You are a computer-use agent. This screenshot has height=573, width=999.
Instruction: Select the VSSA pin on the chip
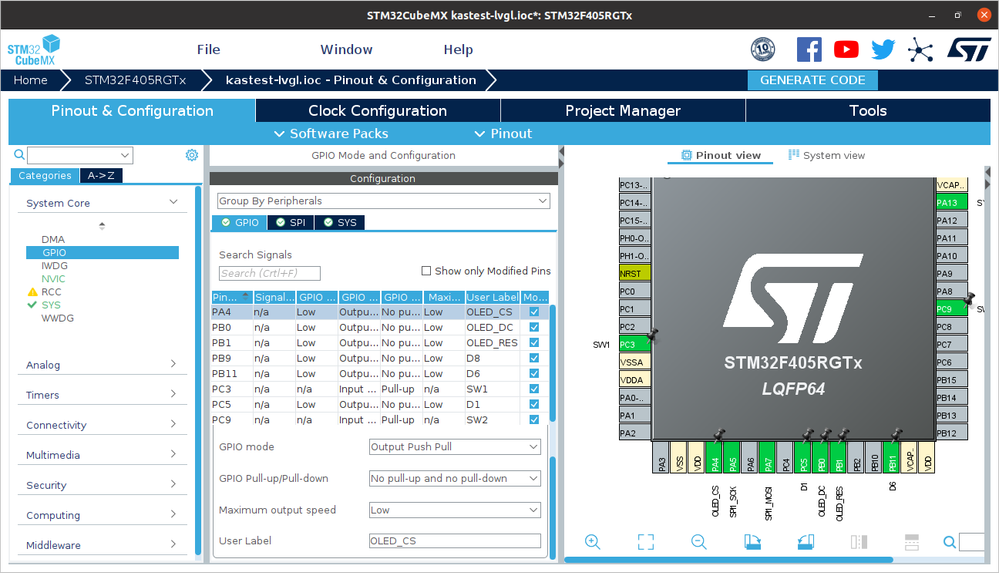[635, 362]
